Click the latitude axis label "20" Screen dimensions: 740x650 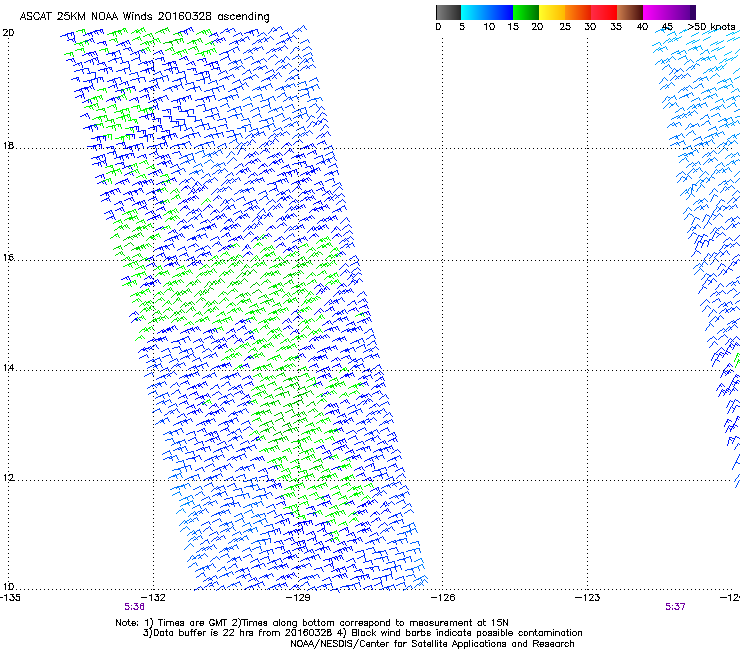(8, 33)
